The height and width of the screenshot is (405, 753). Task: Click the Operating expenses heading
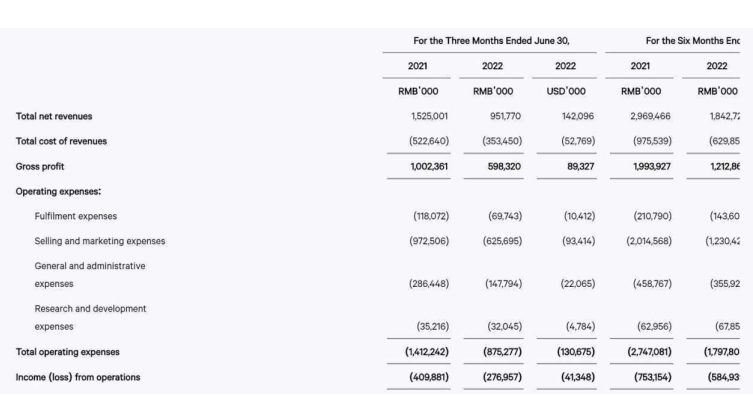(x=58, y=192)
